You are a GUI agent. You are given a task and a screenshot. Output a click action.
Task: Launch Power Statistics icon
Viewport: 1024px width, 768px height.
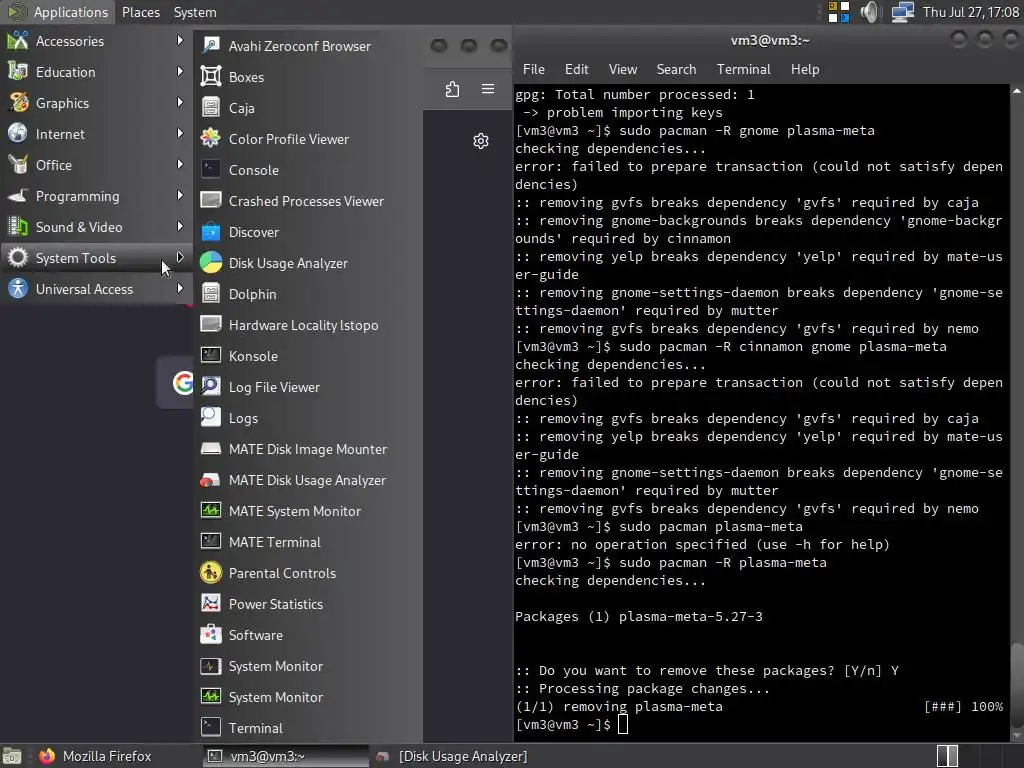[210, 604]
